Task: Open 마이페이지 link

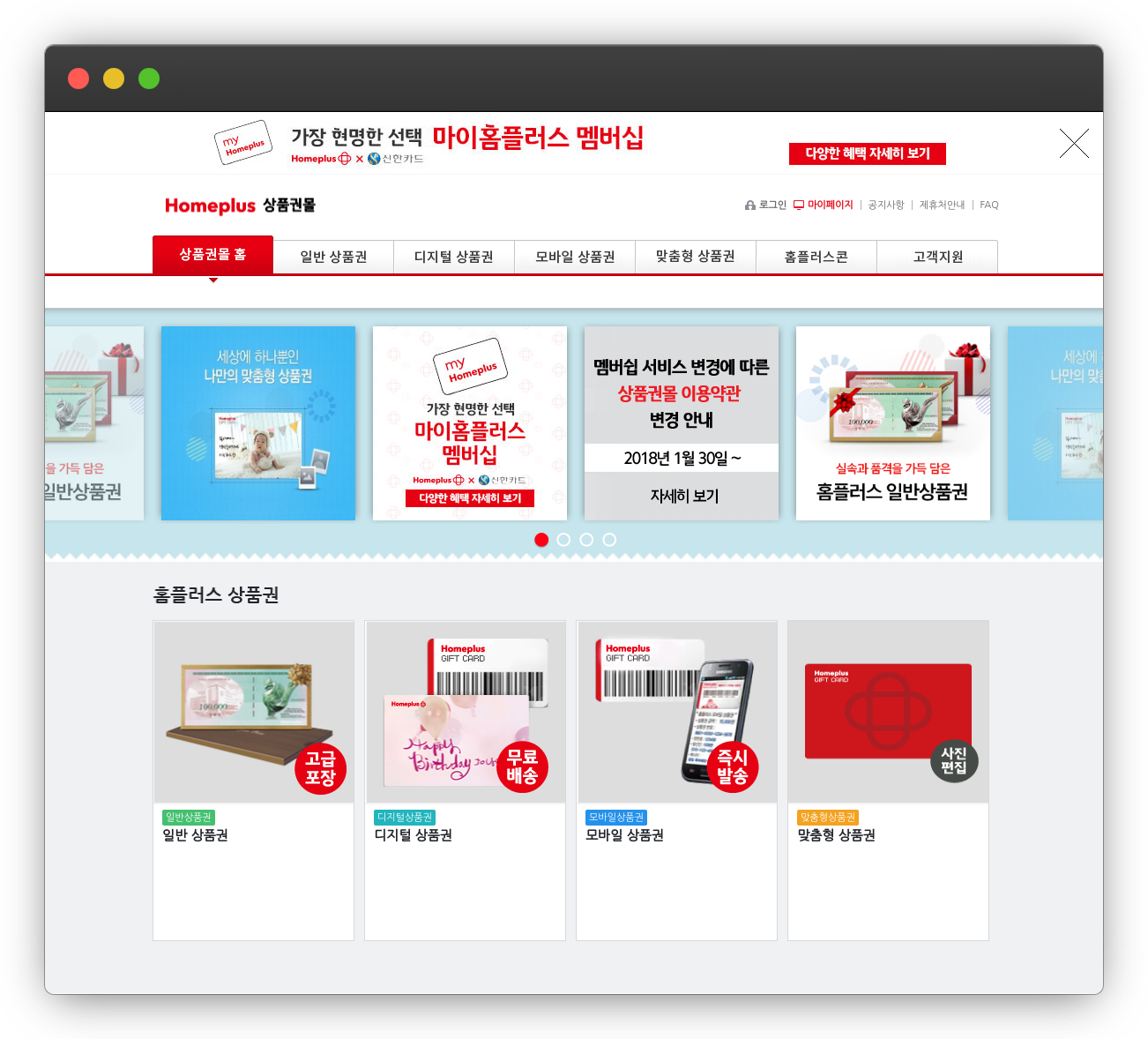Action: click(x=824, y=205)
